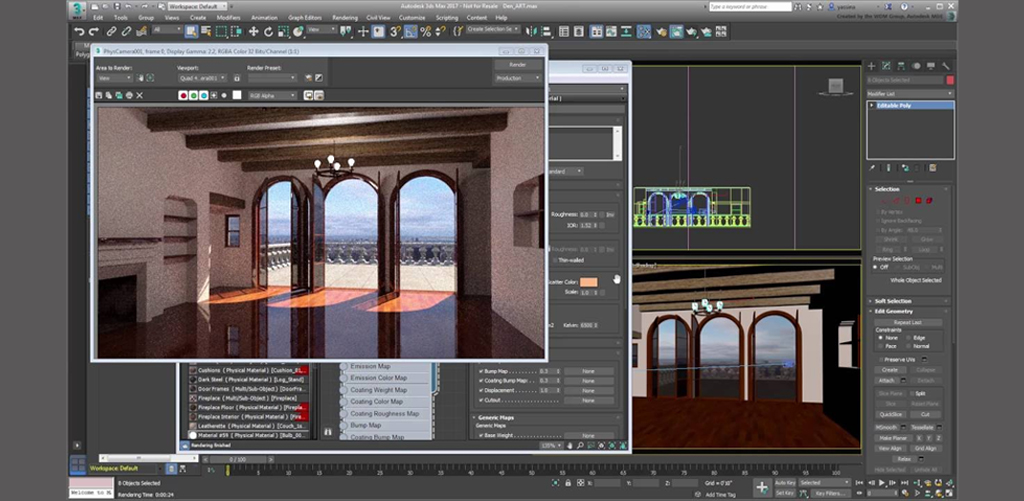Clear the rendered image with X icon
The image size is (1024, 501).
tap(139, 95)
